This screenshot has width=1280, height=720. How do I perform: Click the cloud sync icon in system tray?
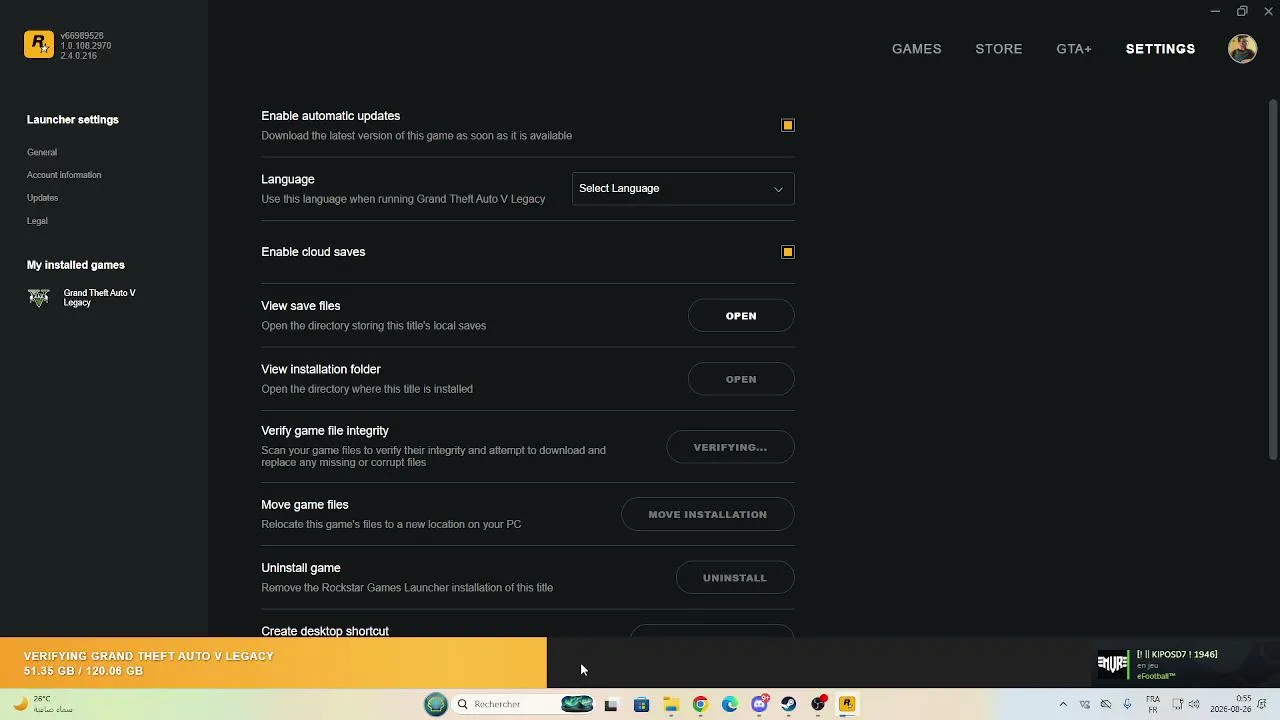[x=1106, y=704]
